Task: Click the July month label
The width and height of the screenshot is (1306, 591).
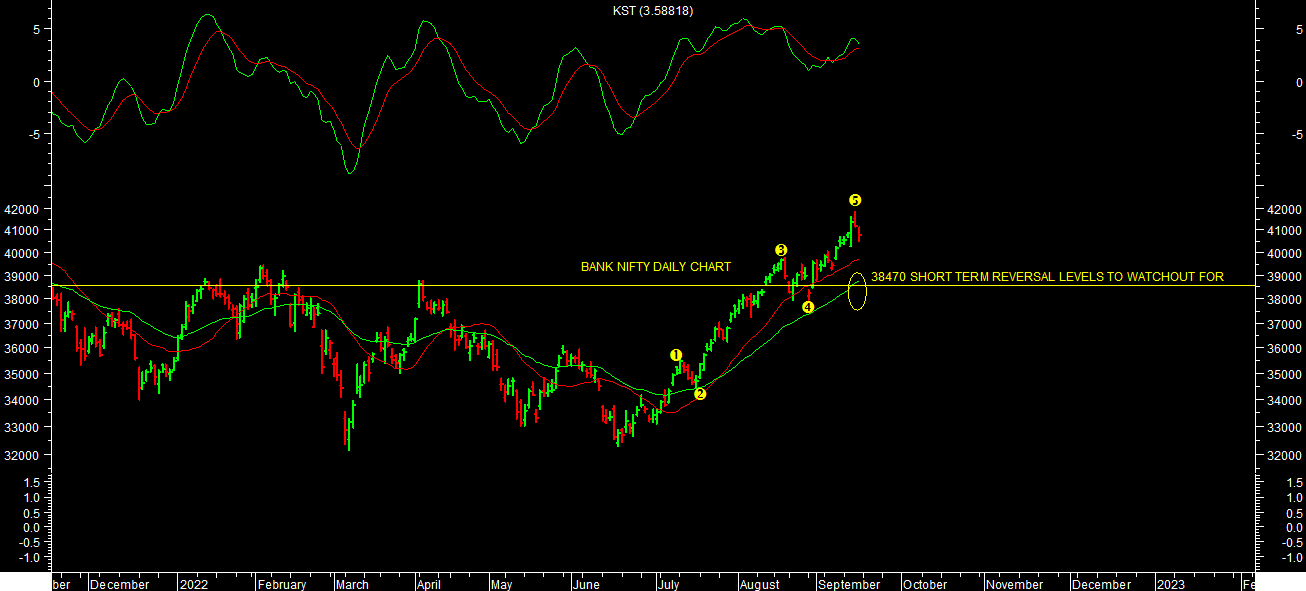Action: click(x=670, y=584)
